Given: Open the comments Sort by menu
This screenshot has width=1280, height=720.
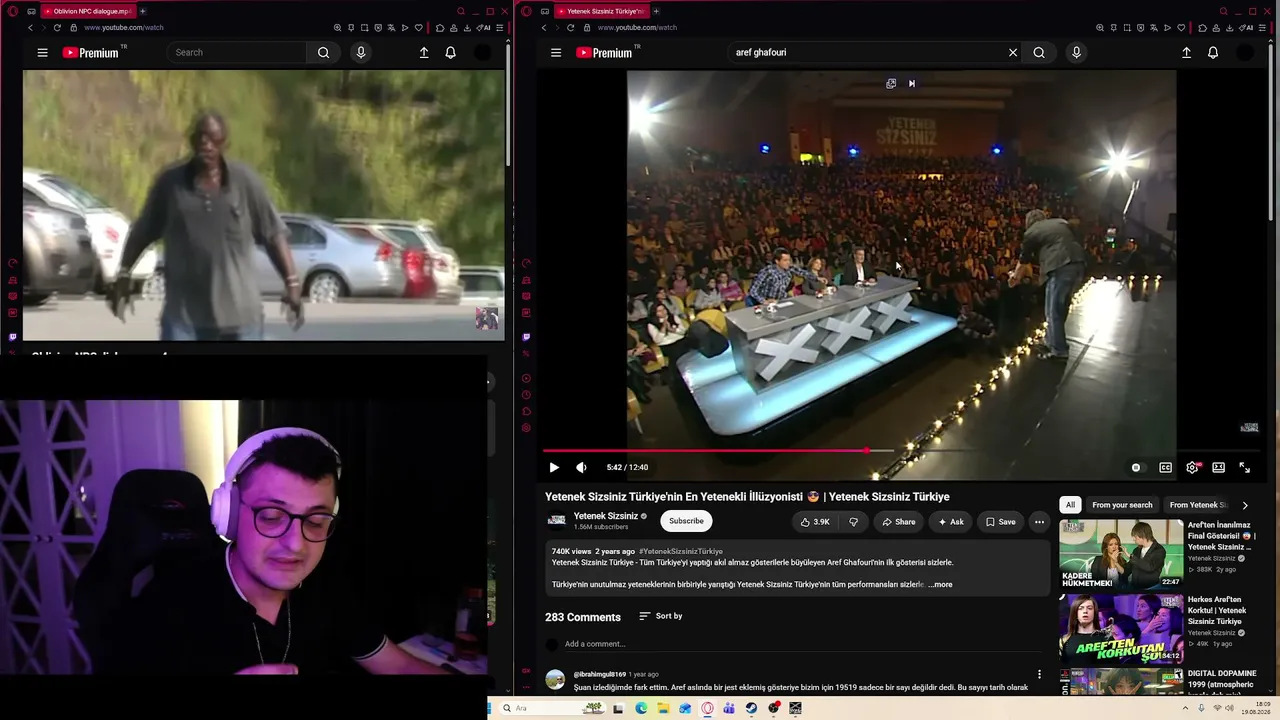Looking at the screenshot, I should click(661, 616).
